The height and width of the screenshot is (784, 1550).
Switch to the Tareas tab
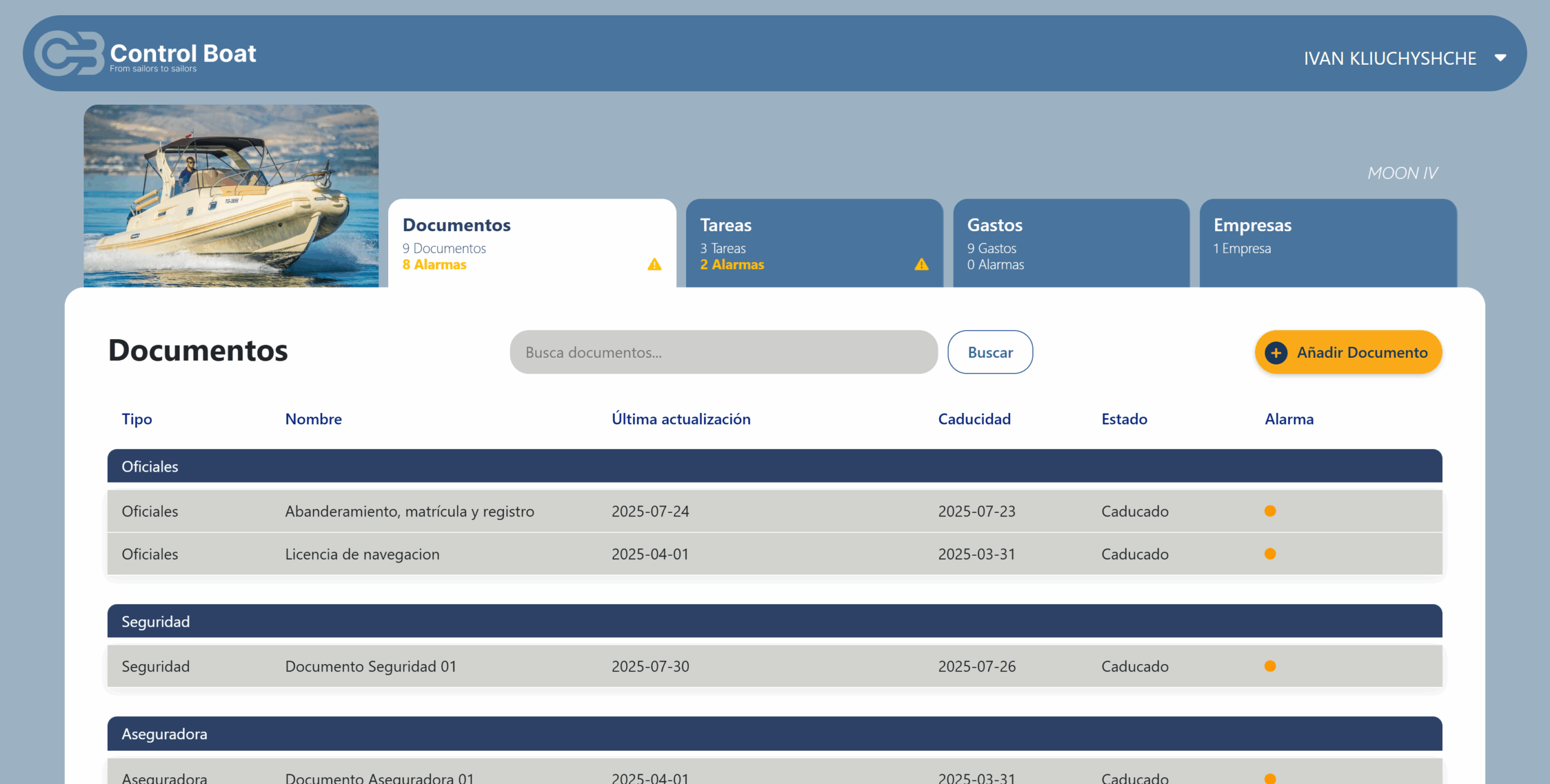click(x=813, y=243)
